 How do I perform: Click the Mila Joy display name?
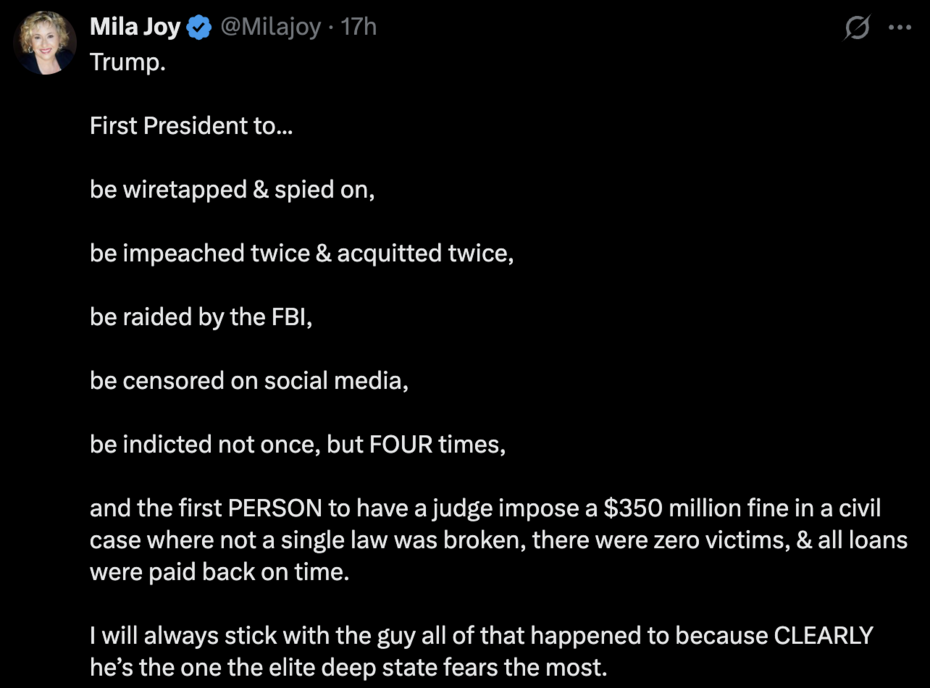point(135,28)
